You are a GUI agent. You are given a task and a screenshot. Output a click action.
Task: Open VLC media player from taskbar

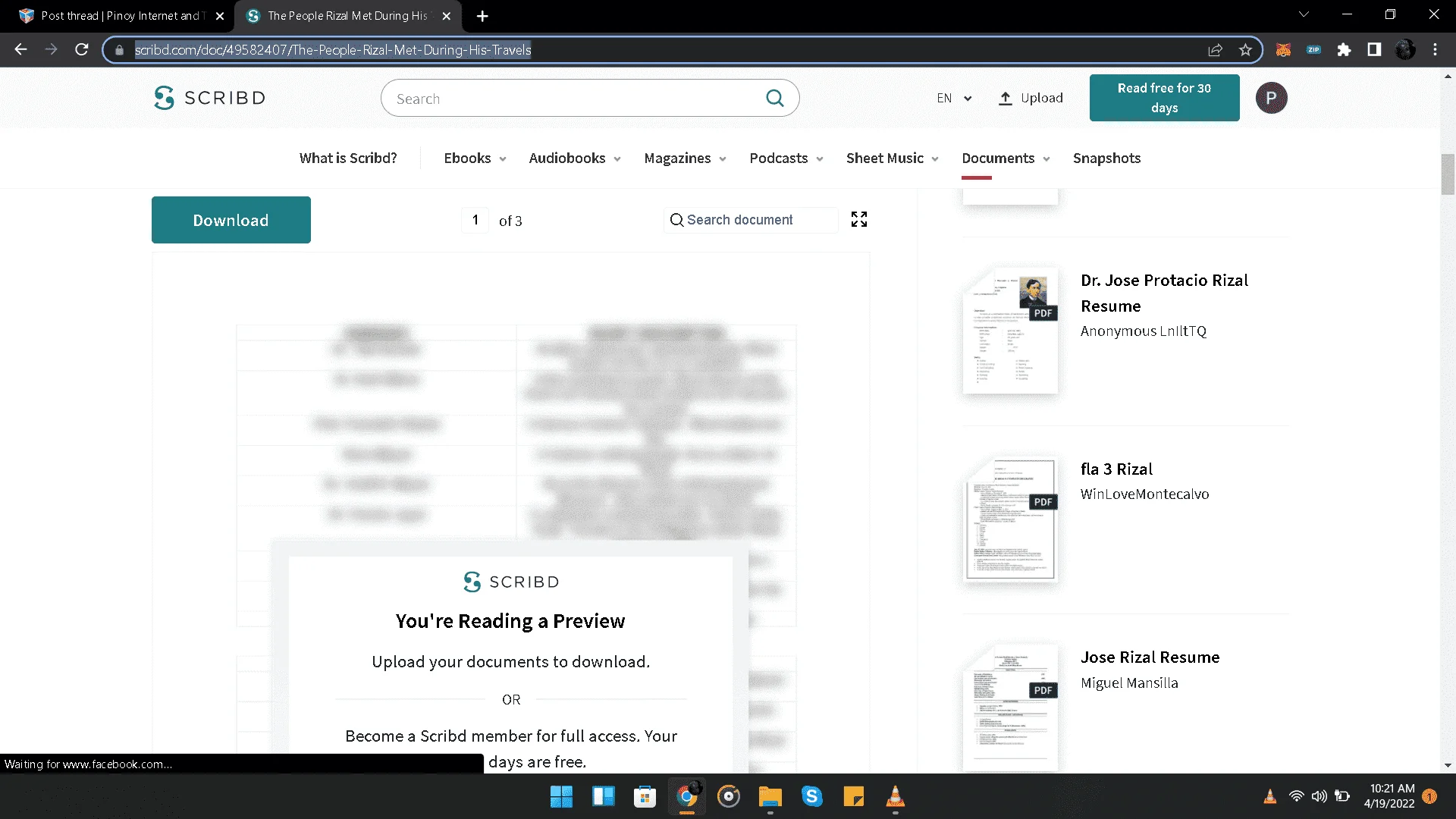[896, 797]
